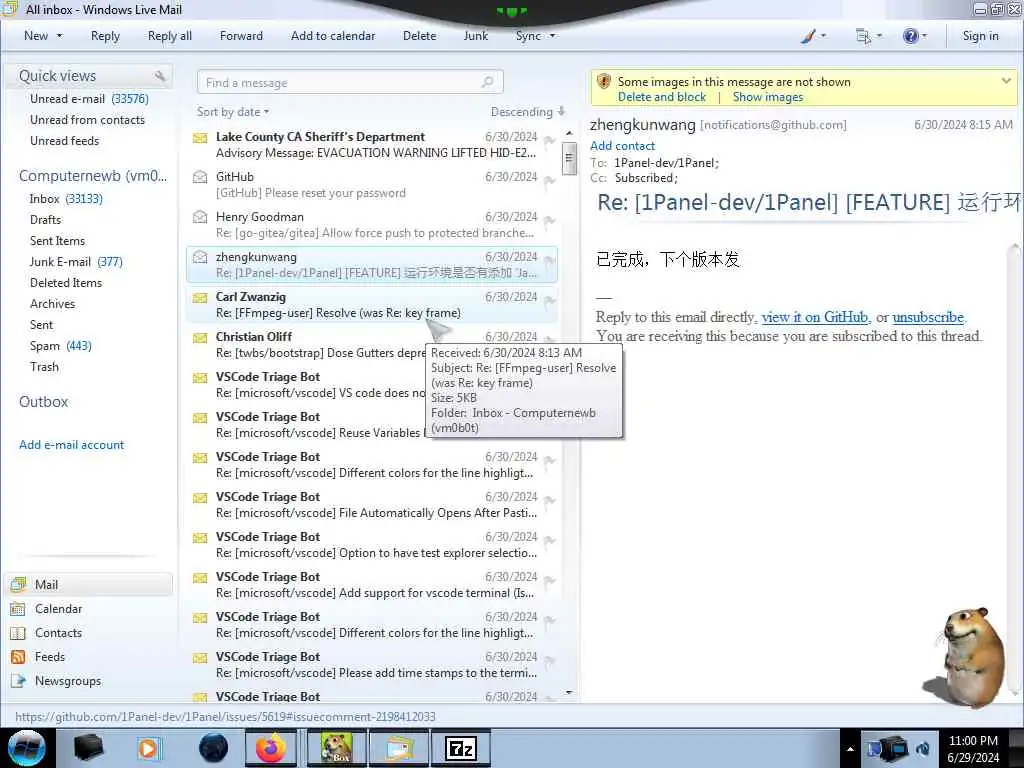Delete the selected message
Image resolution: width=1024 pixels, height=768 pixels.
419,36
